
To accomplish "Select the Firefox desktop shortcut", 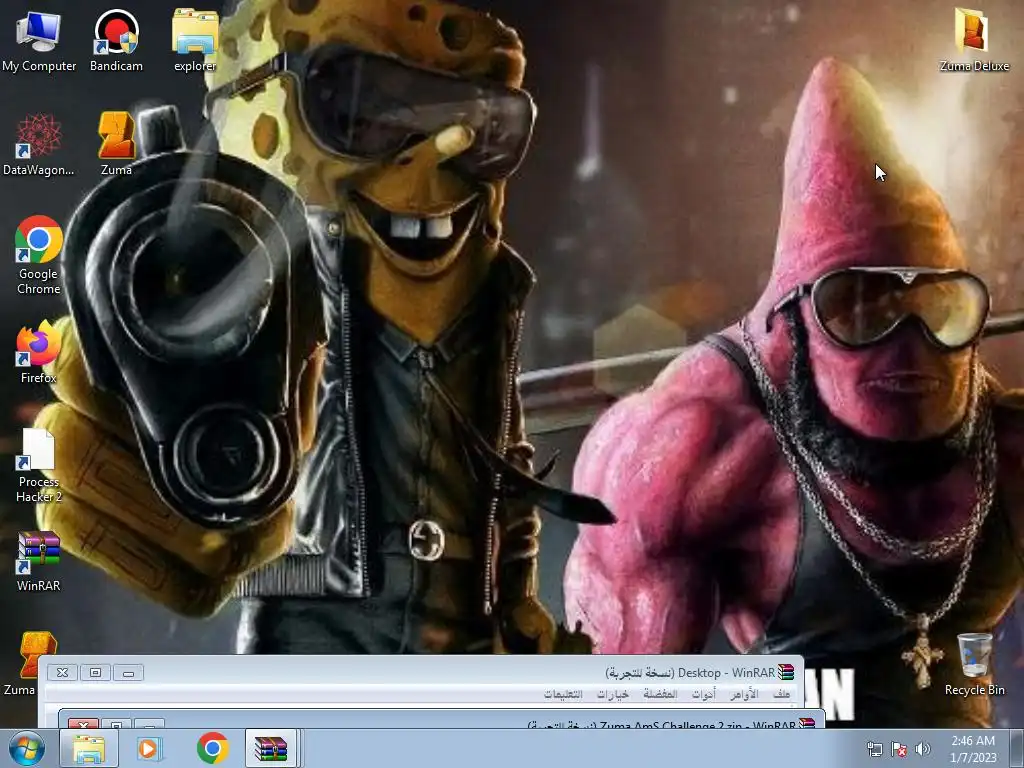I will [x=39, y=352].
